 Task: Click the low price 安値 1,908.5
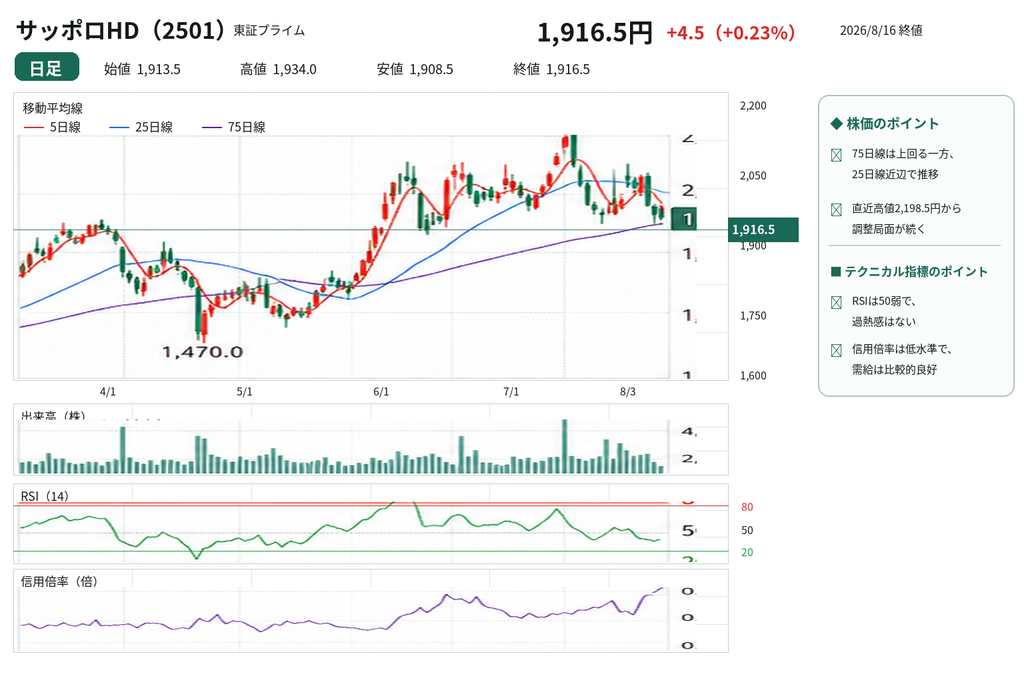tap(415, 69)
